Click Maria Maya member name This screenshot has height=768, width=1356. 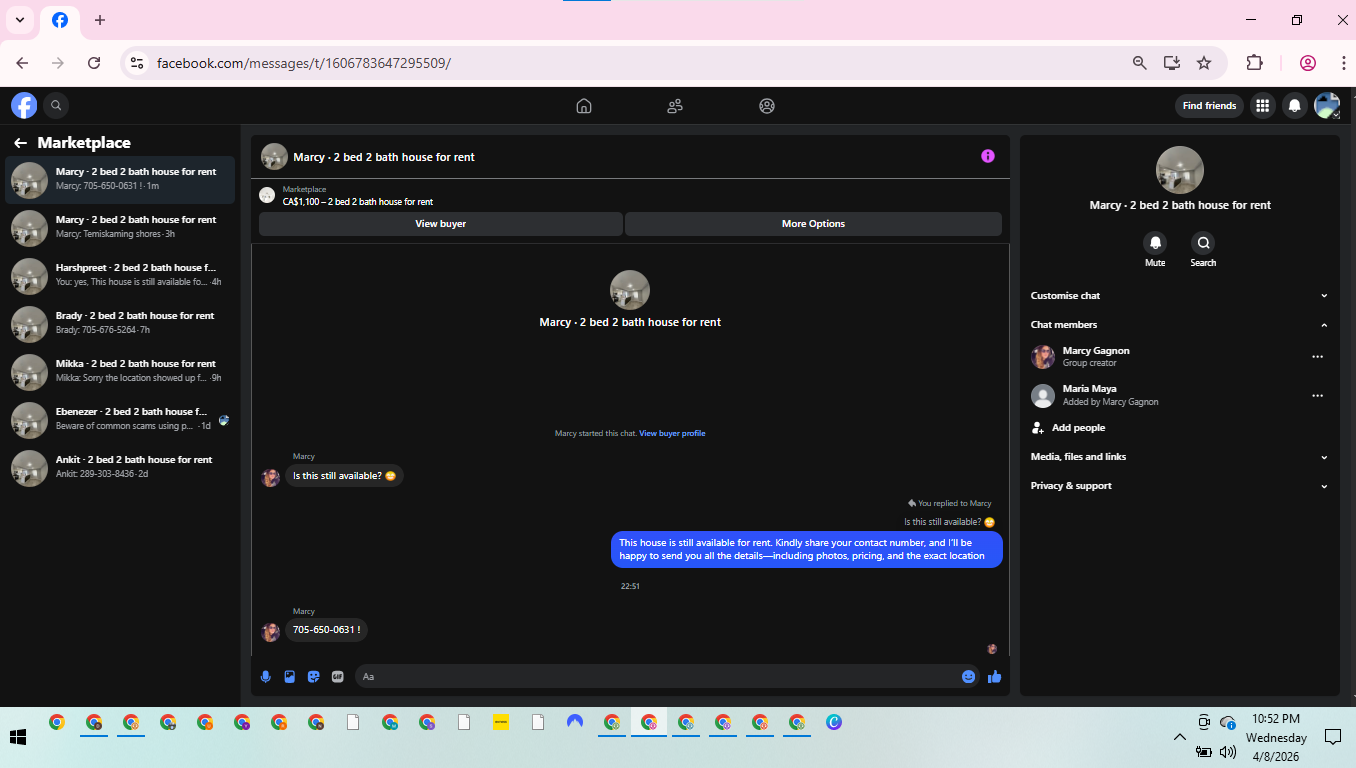click(x=1090, y=389)
